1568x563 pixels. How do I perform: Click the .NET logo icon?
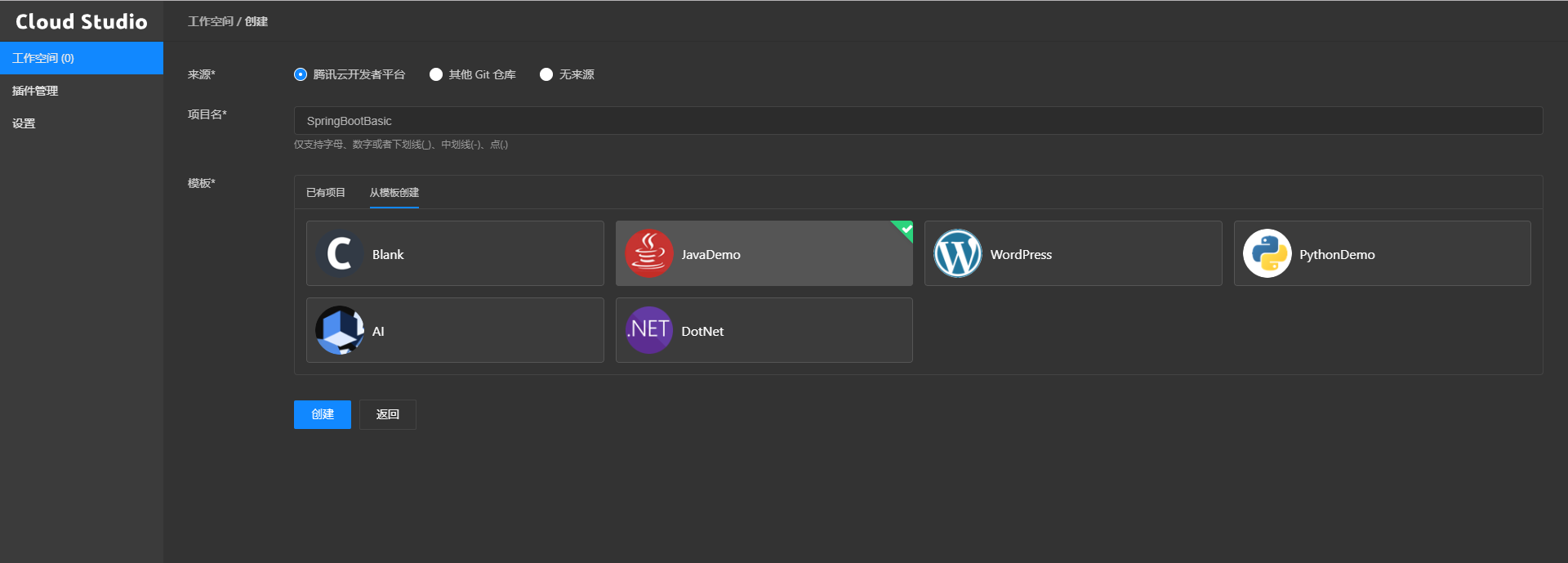click(649, 330)
